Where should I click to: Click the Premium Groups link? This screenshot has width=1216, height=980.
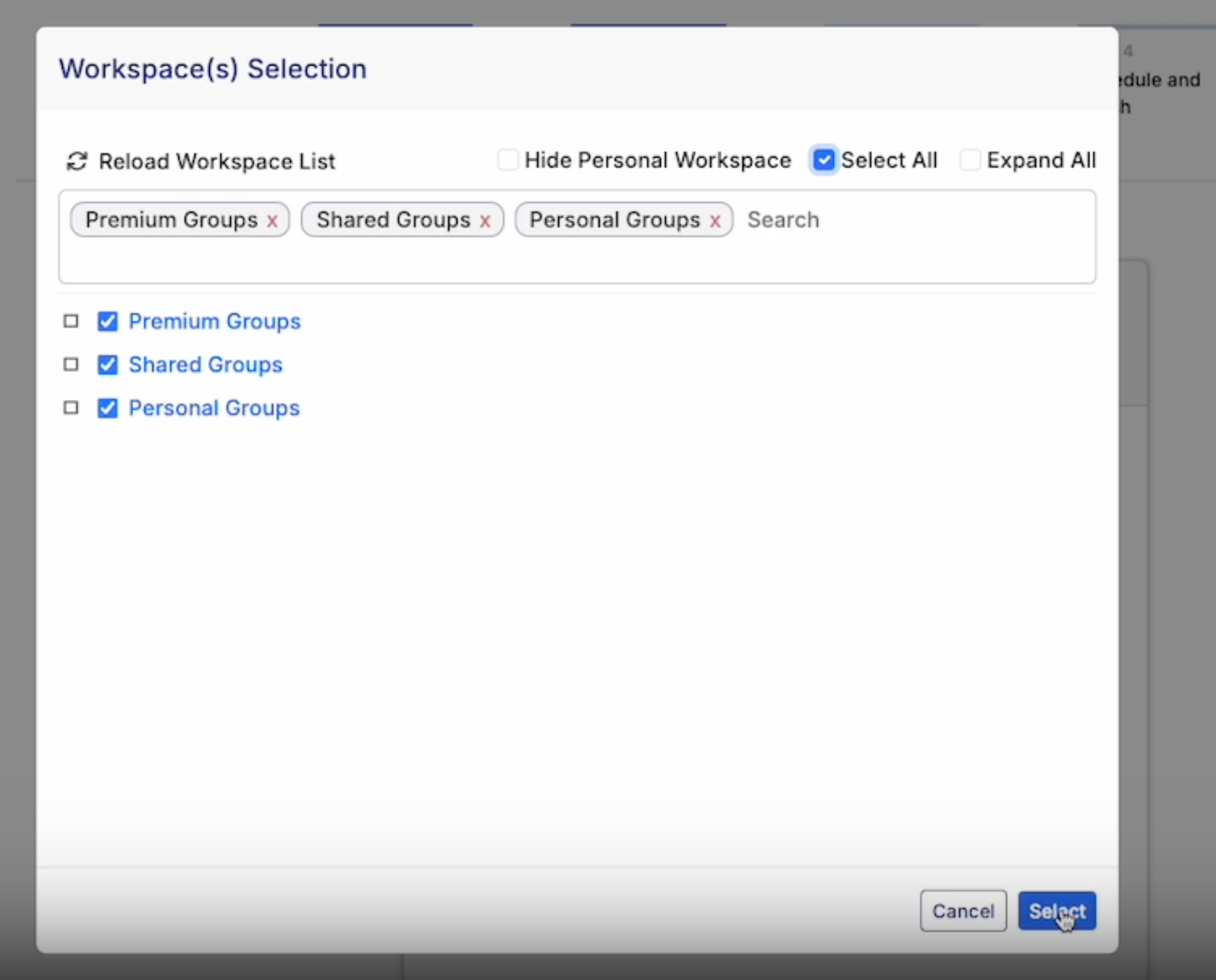pyautogui.click(x=214, y=321)
